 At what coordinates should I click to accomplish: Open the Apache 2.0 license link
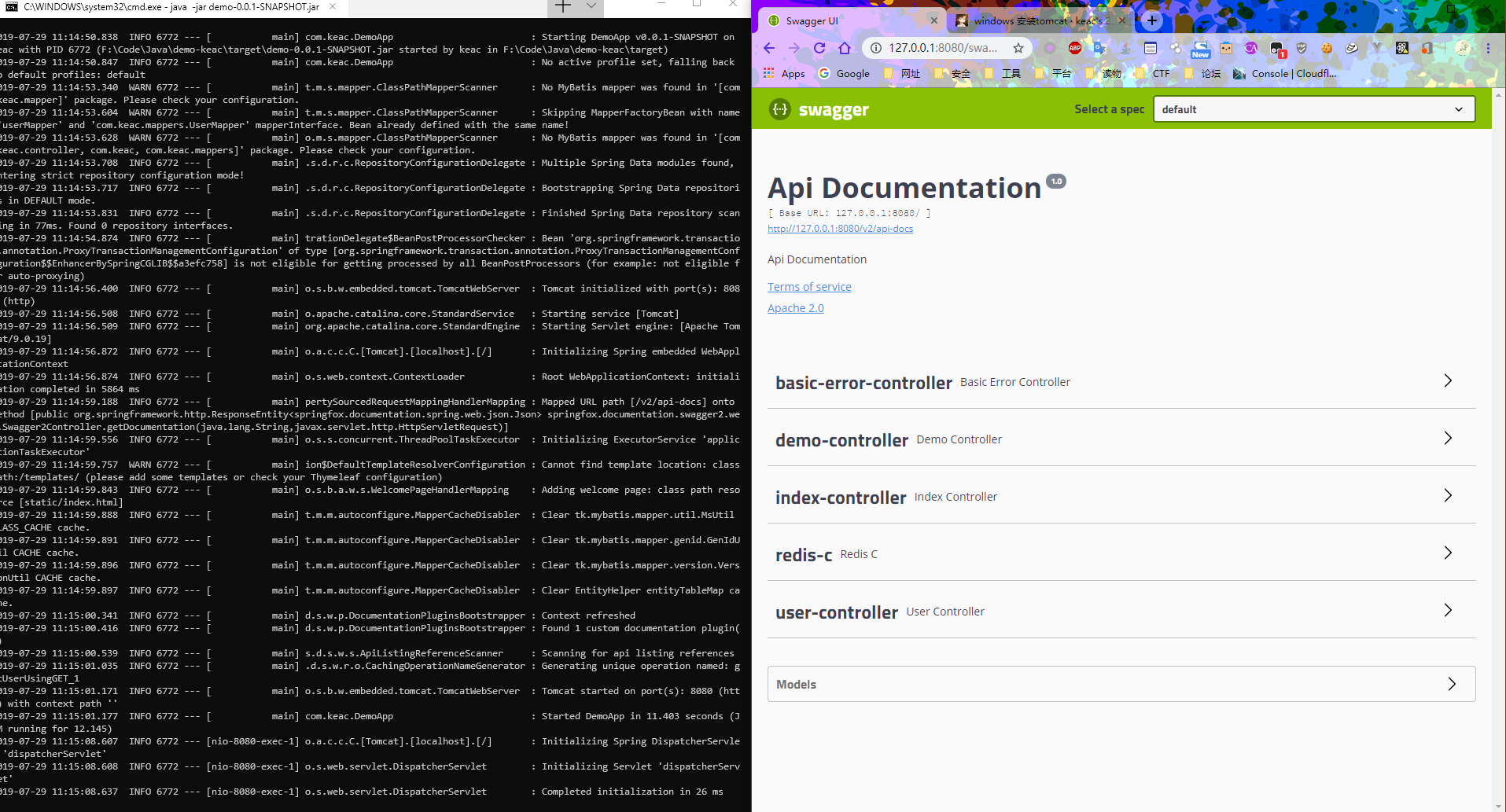pos(796,308)
